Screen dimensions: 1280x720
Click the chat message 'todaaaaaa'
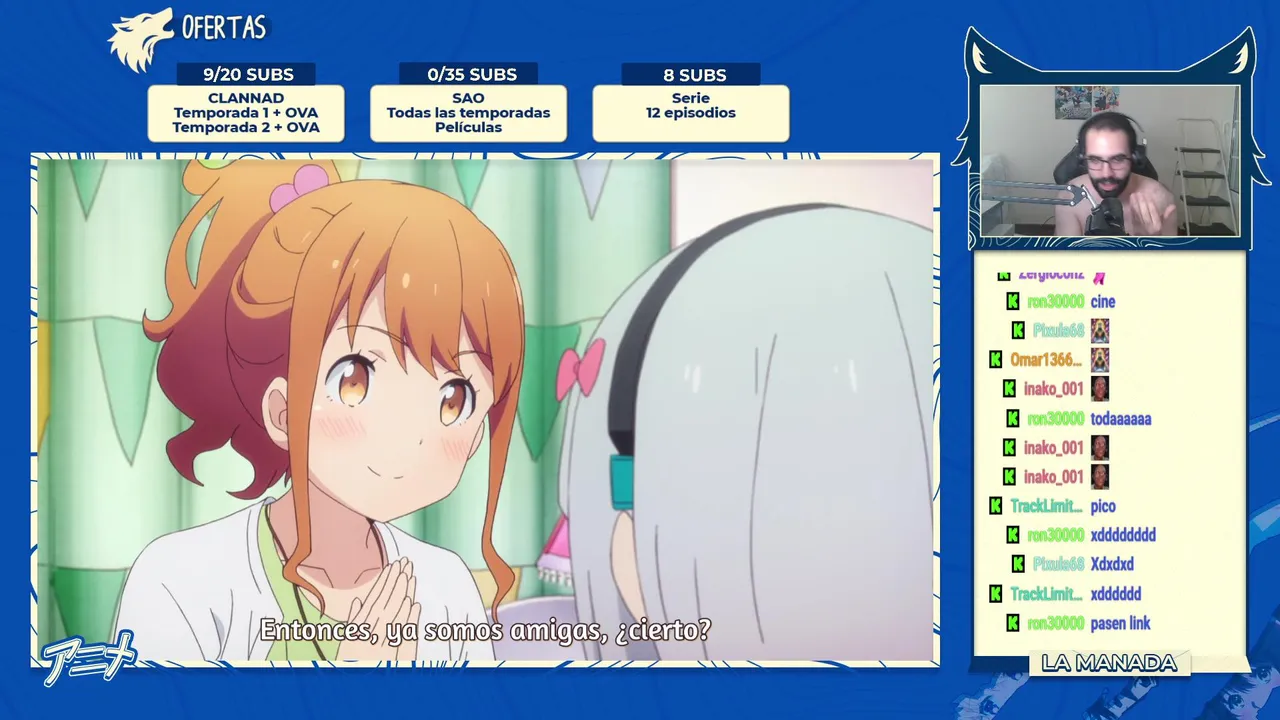coord(1120,418)
